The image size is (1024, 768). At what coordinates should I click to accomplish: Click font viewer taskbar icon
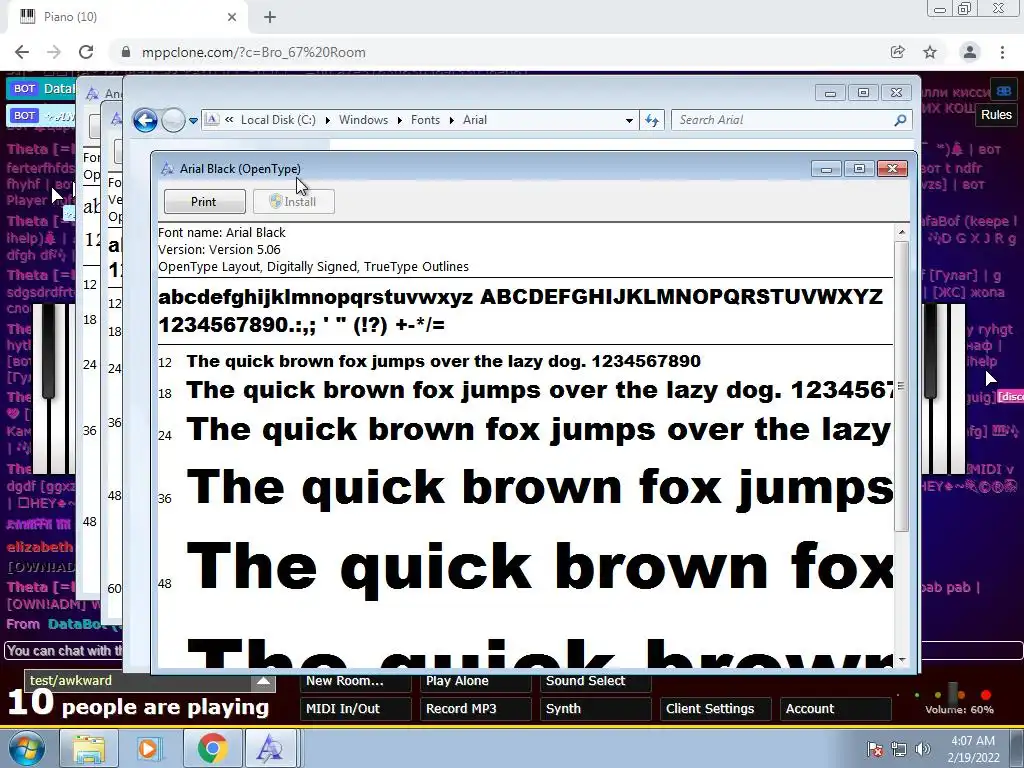pyautogui.click(x=270, y=748)
